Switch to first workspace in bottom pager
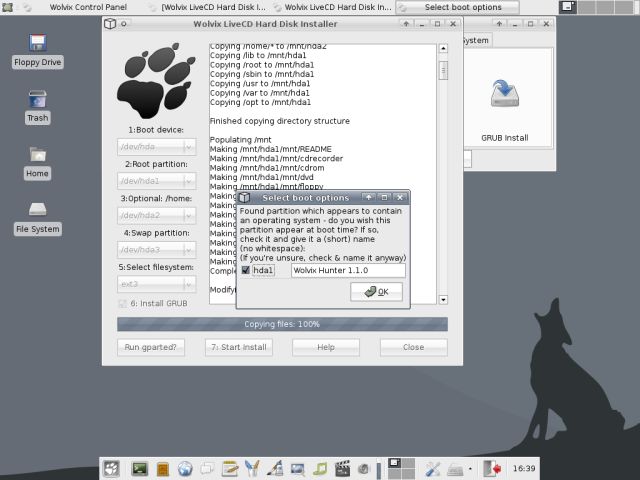 [394, 463]
